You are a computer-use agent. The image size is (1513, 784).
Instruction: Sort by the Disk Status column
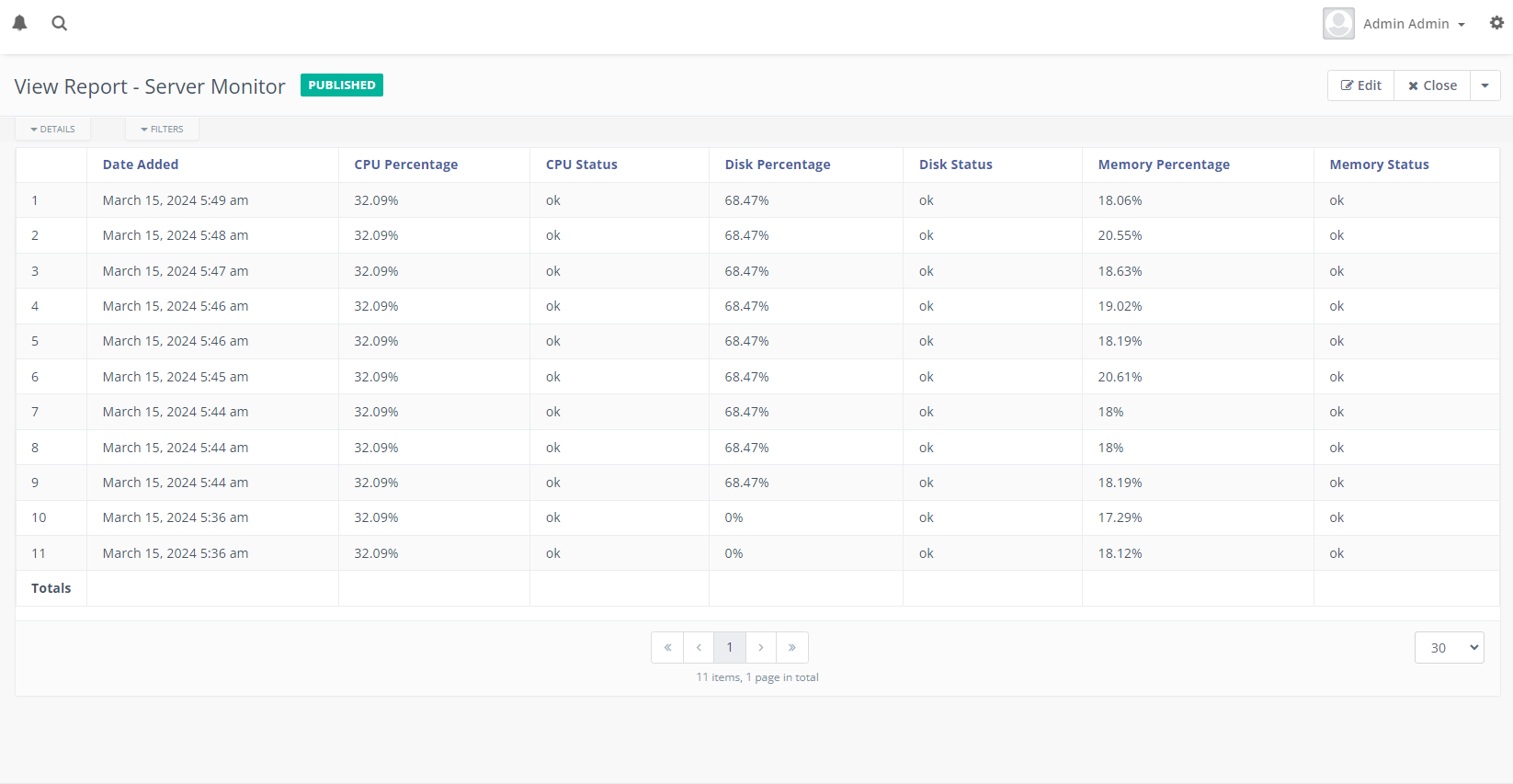[956, 165]
